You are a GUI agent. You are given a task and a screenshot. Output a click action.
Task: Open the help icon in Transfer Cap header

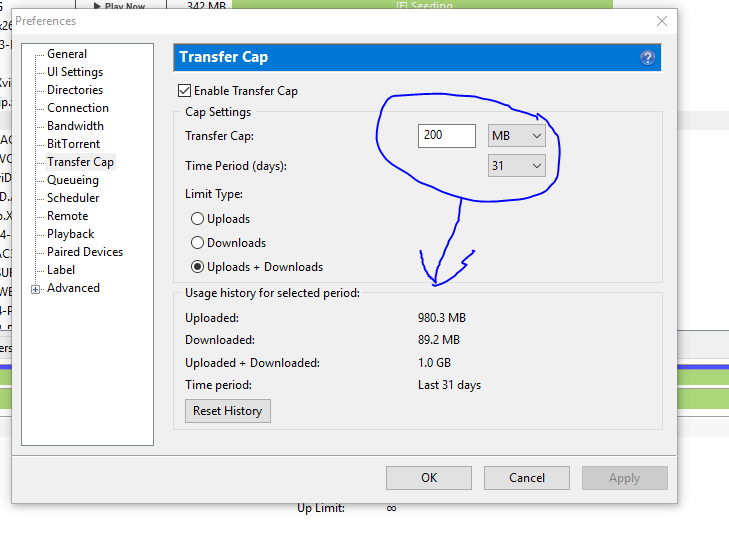647,58
